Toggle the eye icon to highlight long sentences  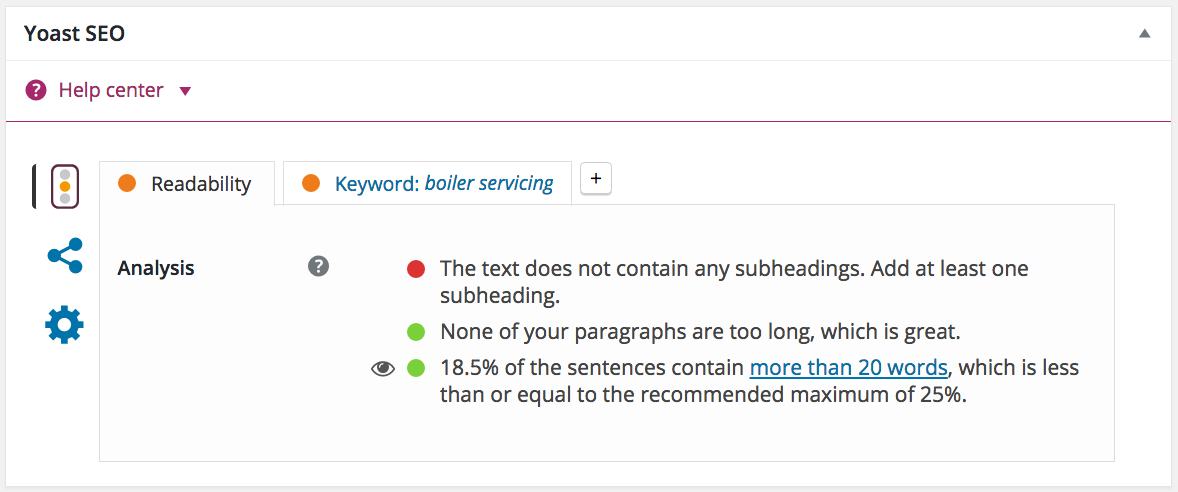pyautogui.click(x=383, y=369)
